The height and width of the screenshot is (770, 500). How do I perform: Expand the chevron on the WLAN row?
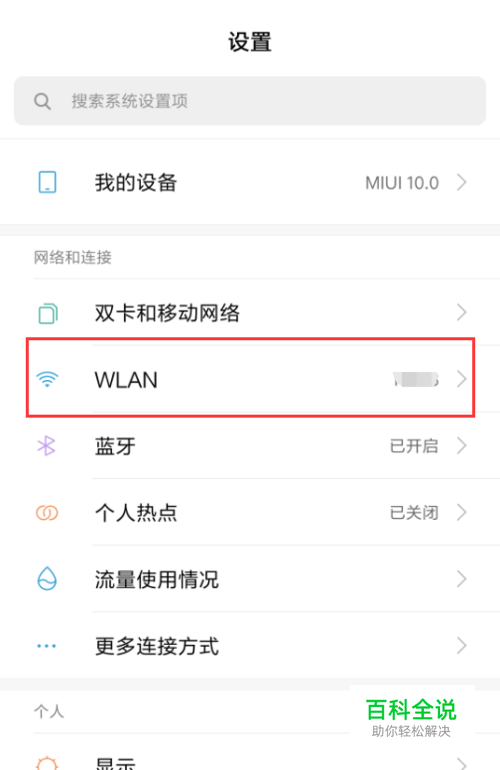[x=462, y=379]
